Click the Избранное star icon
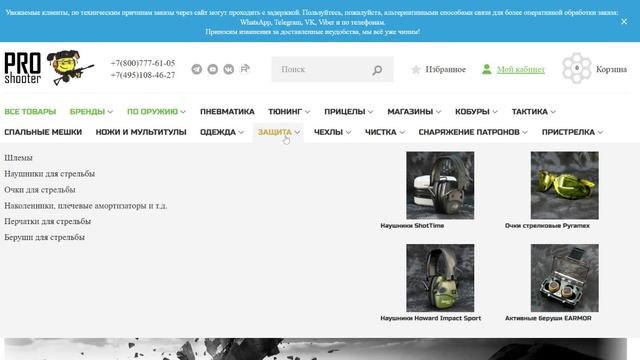 pyautogui.click(x=416, y=69)
